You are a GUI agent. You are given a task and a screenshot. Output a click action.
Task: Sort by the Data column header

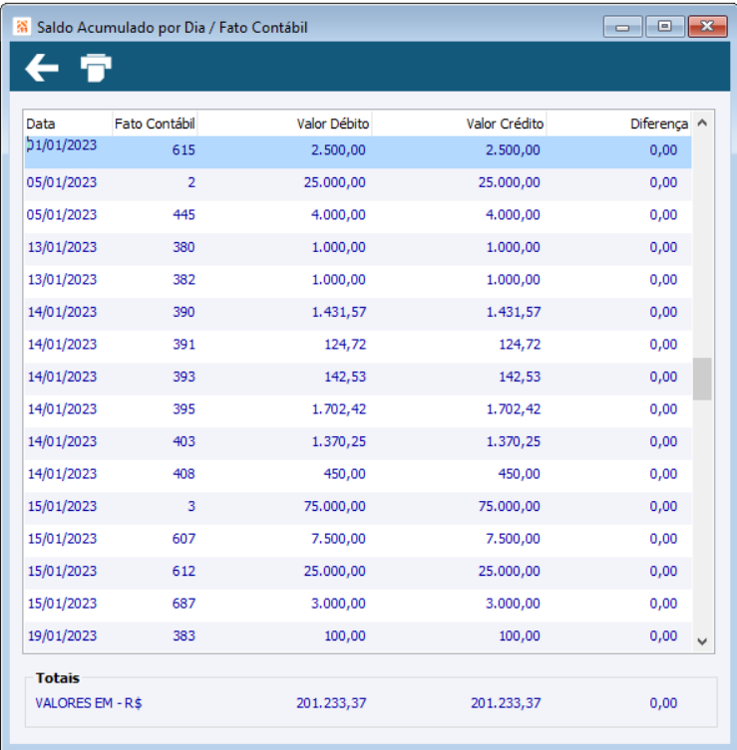[x=67, y=124]
